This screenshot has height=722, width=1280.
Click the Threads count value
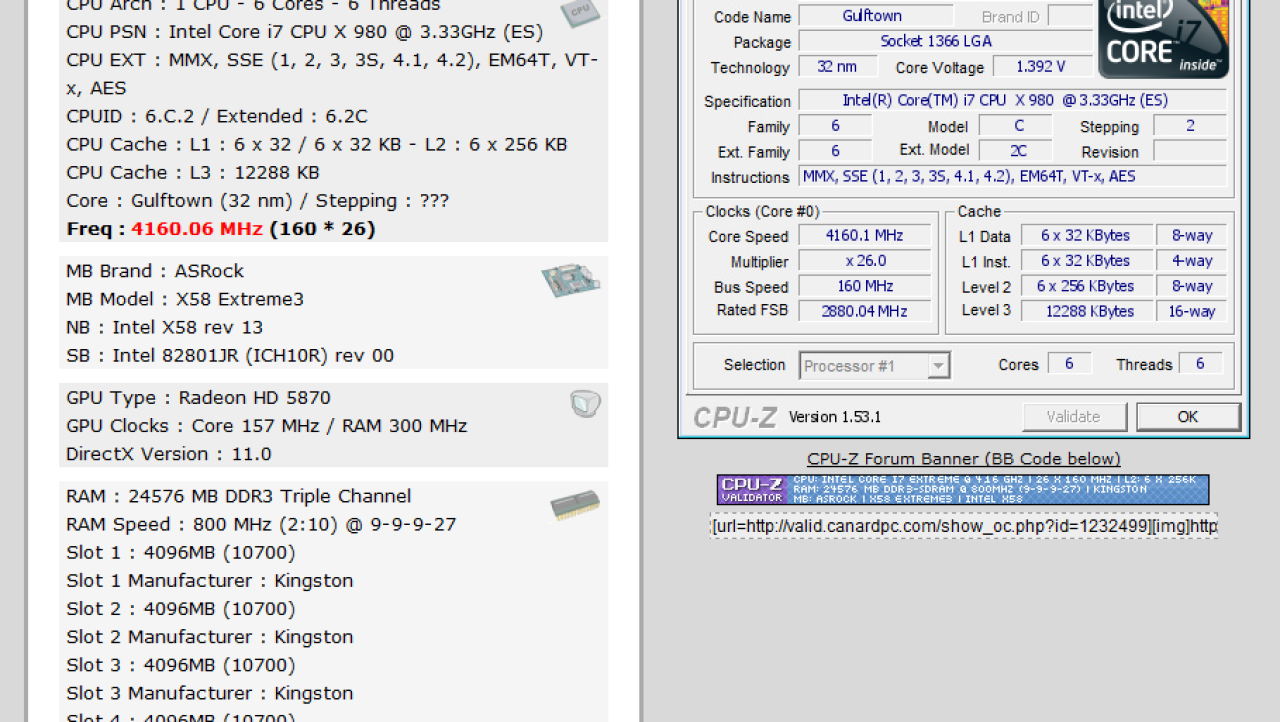(1200, 364)
